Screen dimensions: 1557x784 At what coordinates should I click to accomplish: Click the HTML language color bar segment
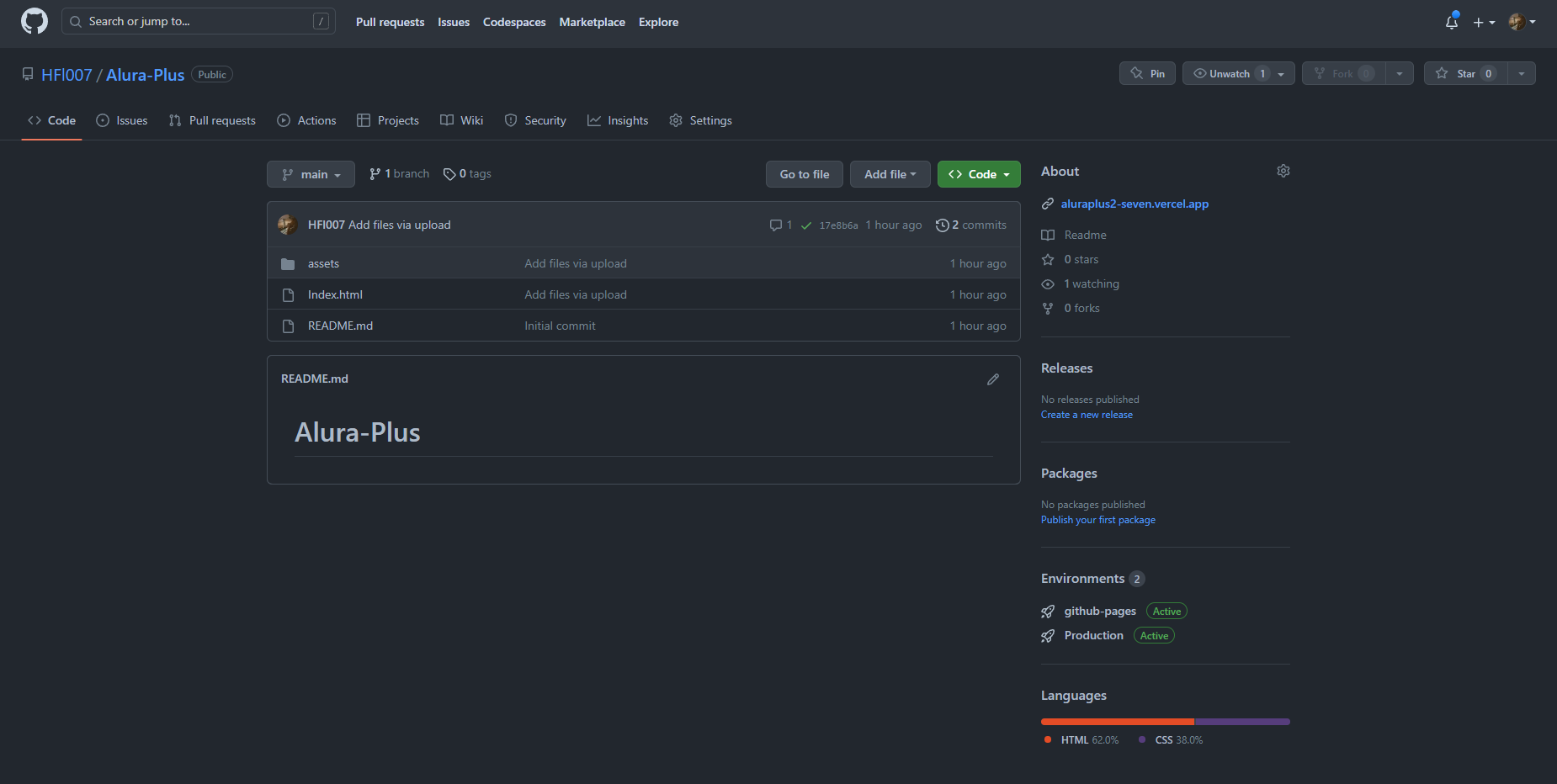pos(1118,722)
